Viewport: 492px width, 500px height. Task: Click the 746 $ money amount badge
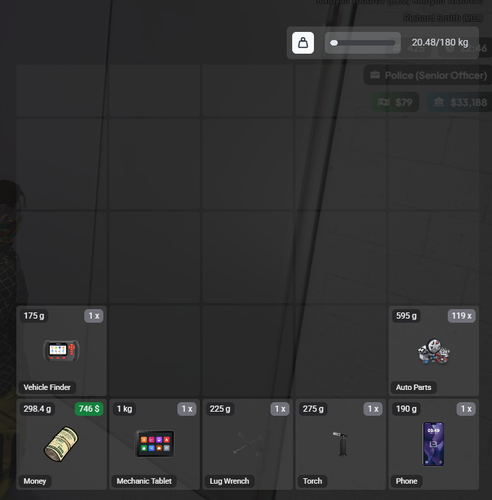[x=89, y=409]
